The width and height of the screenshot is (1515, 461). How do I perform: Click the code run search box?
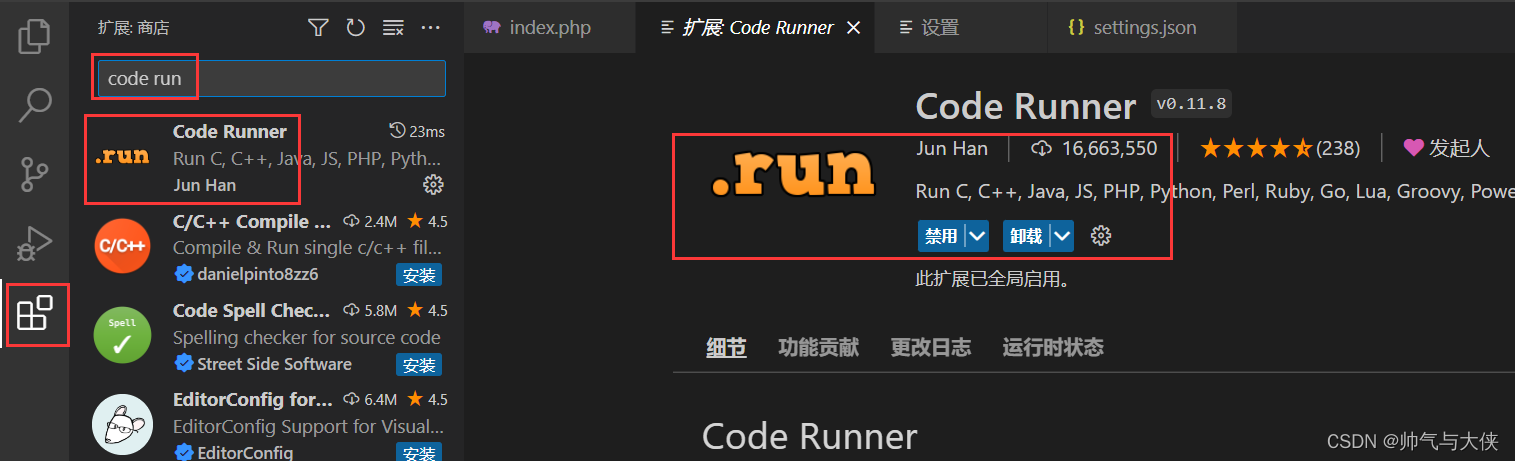(x=271, y=78)
